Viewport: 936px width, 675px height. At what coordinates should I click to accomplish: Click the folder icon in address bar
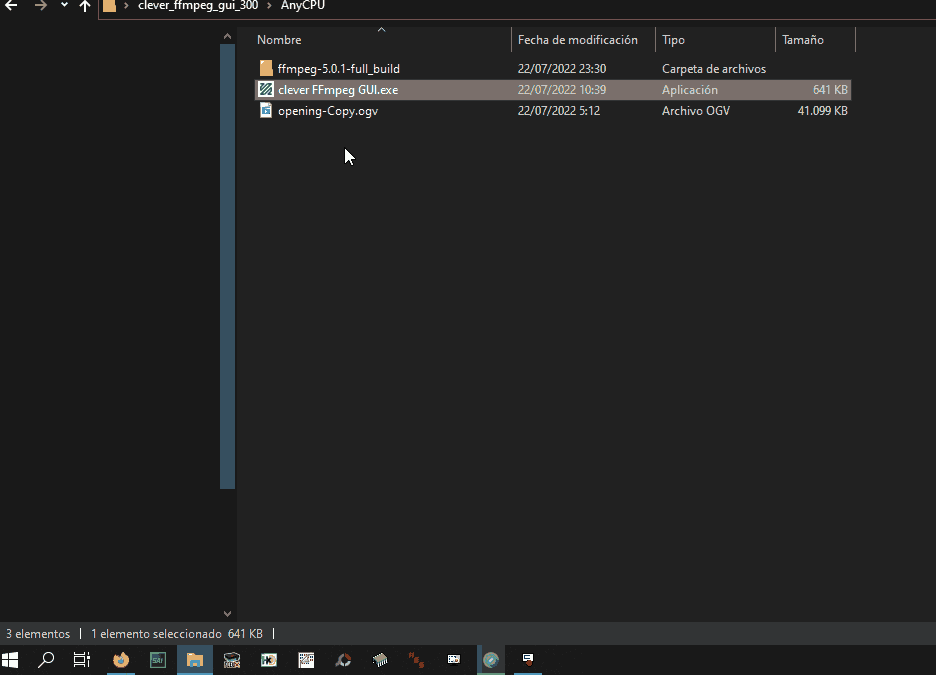pyautogui.click(x=109, y=6)
